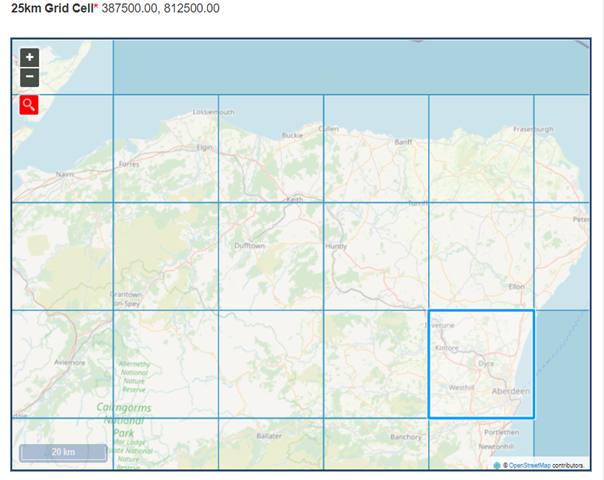Click the Ballater town label

[271, 437]
